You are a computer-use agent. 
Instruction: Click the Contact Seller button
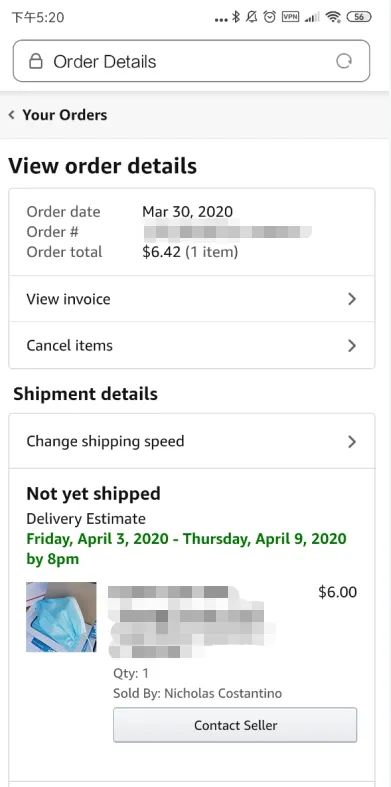coord(235,725)
